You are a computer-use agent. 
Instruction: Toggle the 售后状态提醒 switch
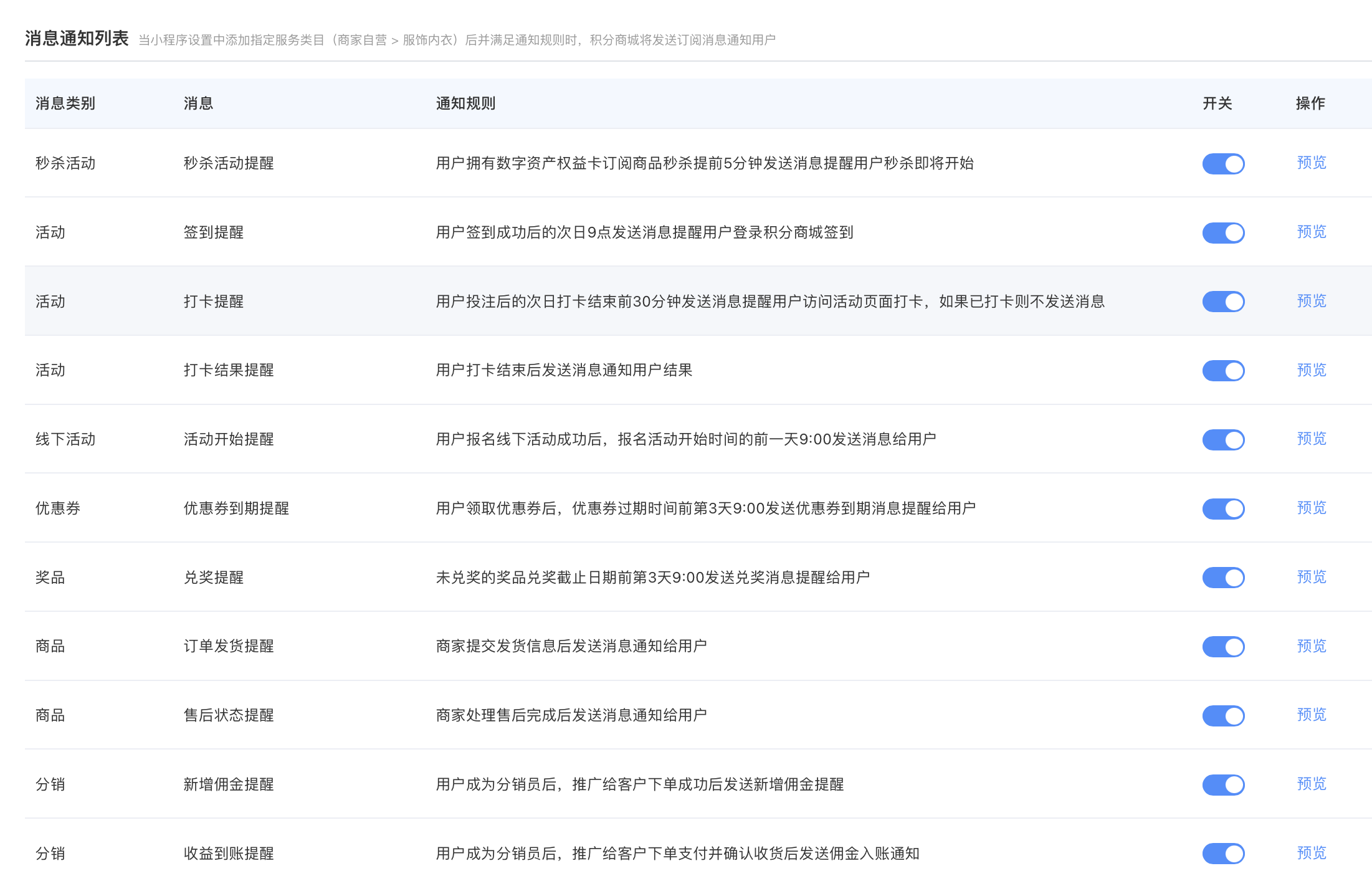[x=1223, y=715]
